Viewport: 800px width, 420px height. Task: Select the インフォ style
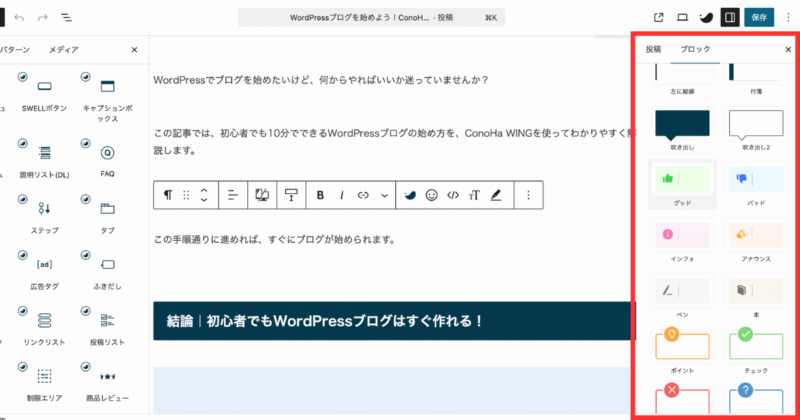(x=682, y=240)
